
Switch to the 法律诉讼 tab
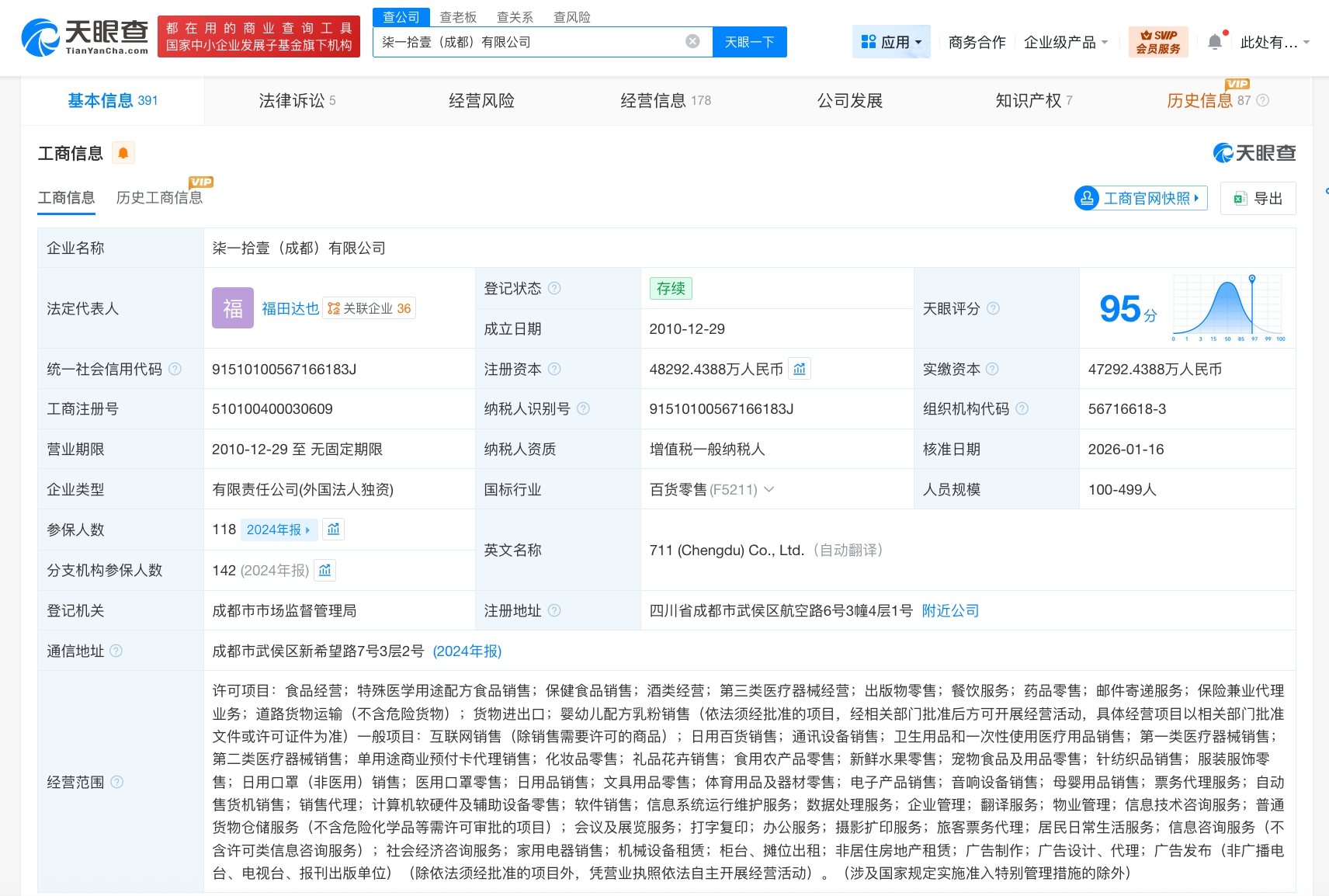click(x=297, y=100)
